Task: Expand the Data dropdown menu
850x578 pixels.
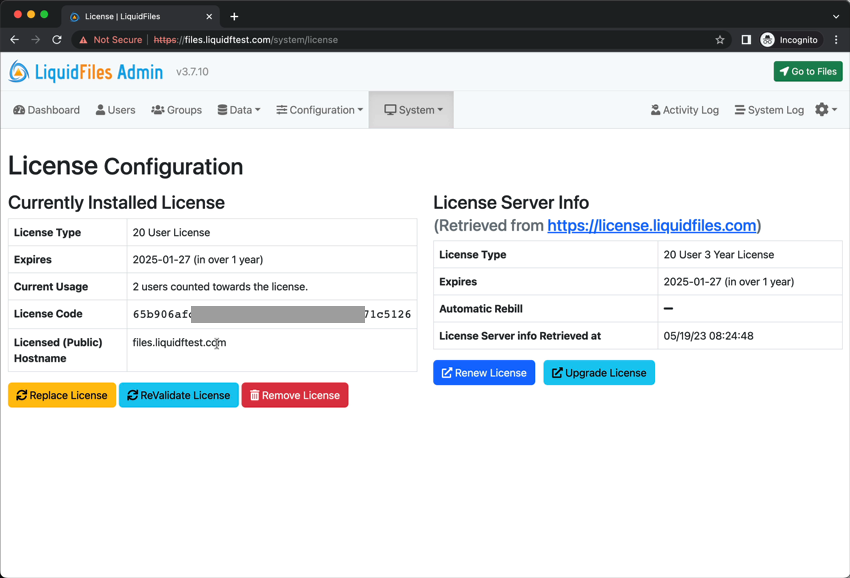Action: [238, 109]
